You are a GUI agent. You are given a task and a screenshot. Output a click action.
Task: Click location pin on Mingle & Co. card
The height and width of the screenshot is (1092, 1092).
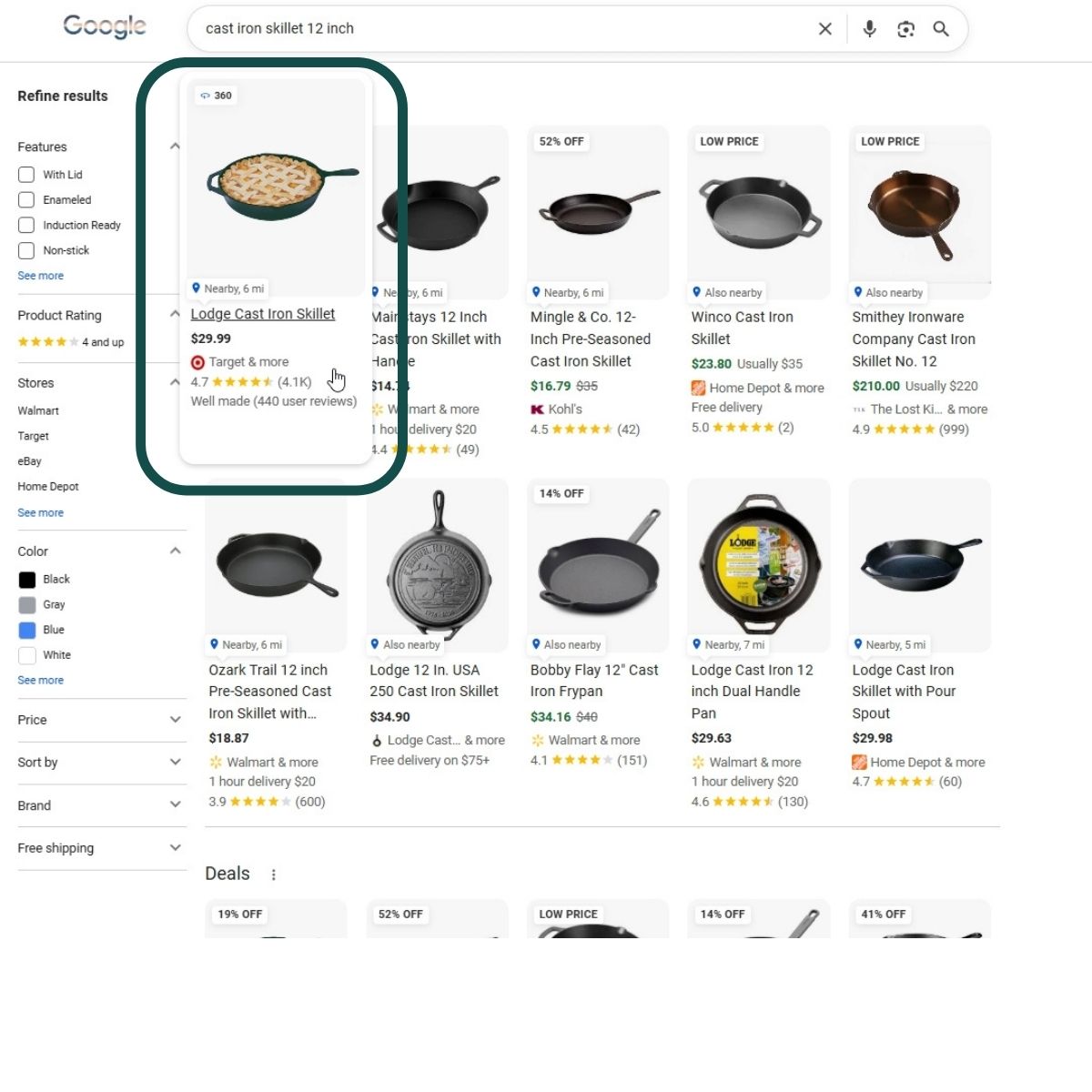tap(536, 292)
